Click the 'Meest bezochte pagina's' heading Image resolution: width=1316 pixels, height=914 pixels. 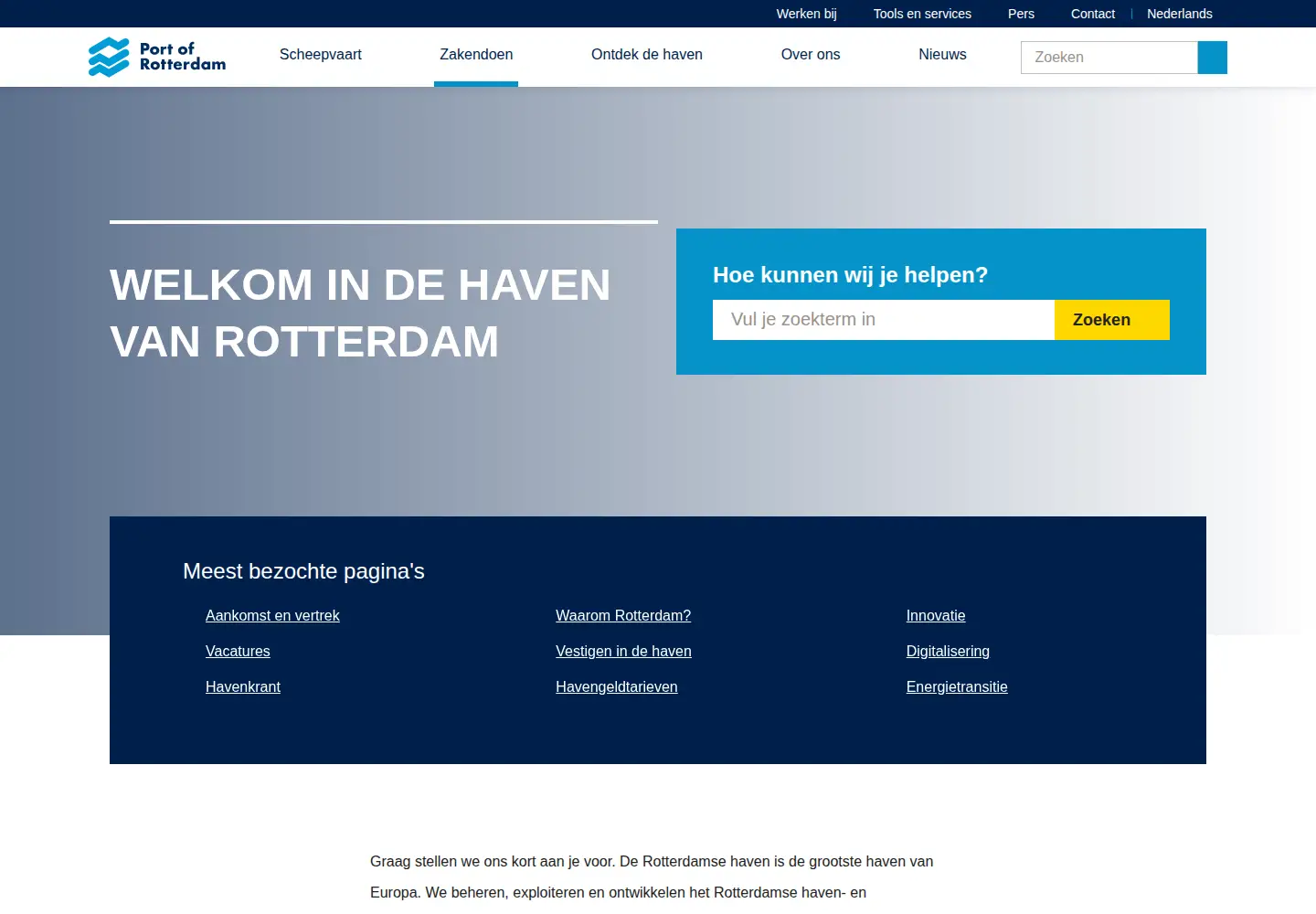coord(303,571)
